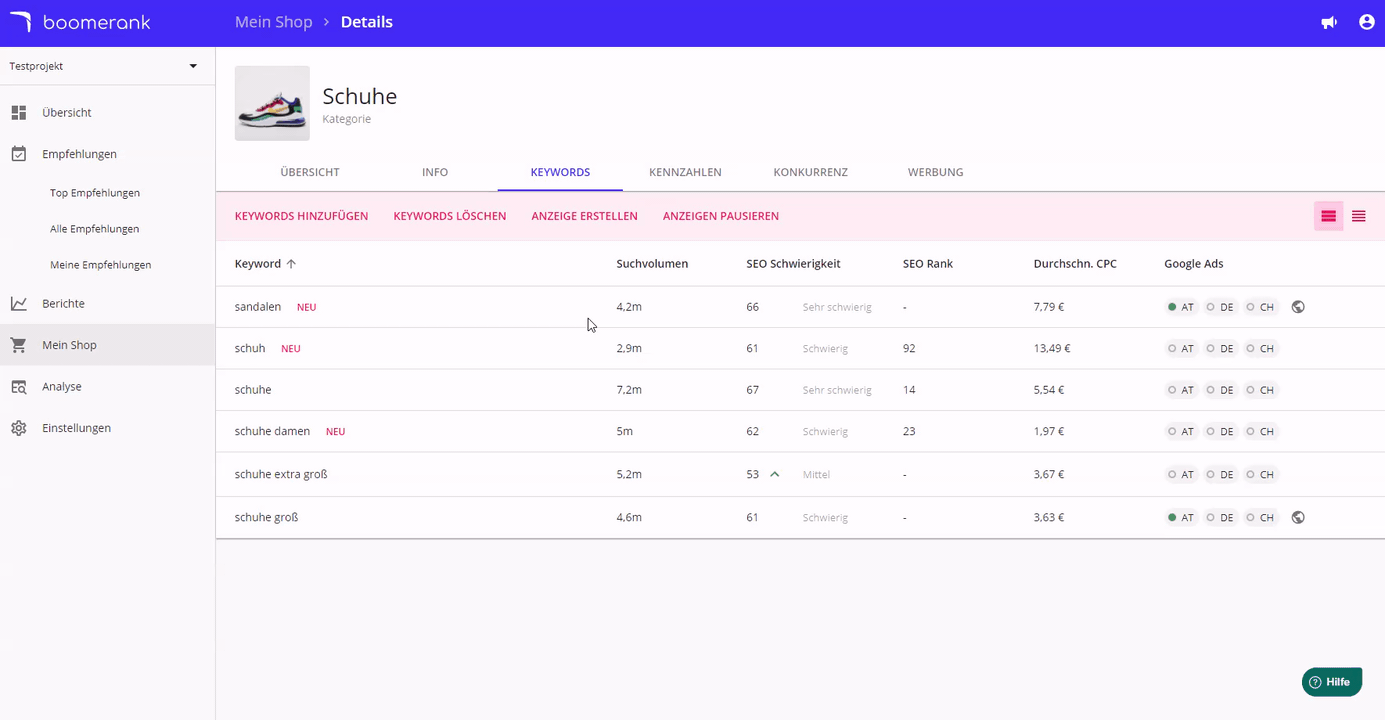The height and width of the screenshot is (720, 1385).
Task: Toggle CH ads for schuh
Action: point(1260,349)
